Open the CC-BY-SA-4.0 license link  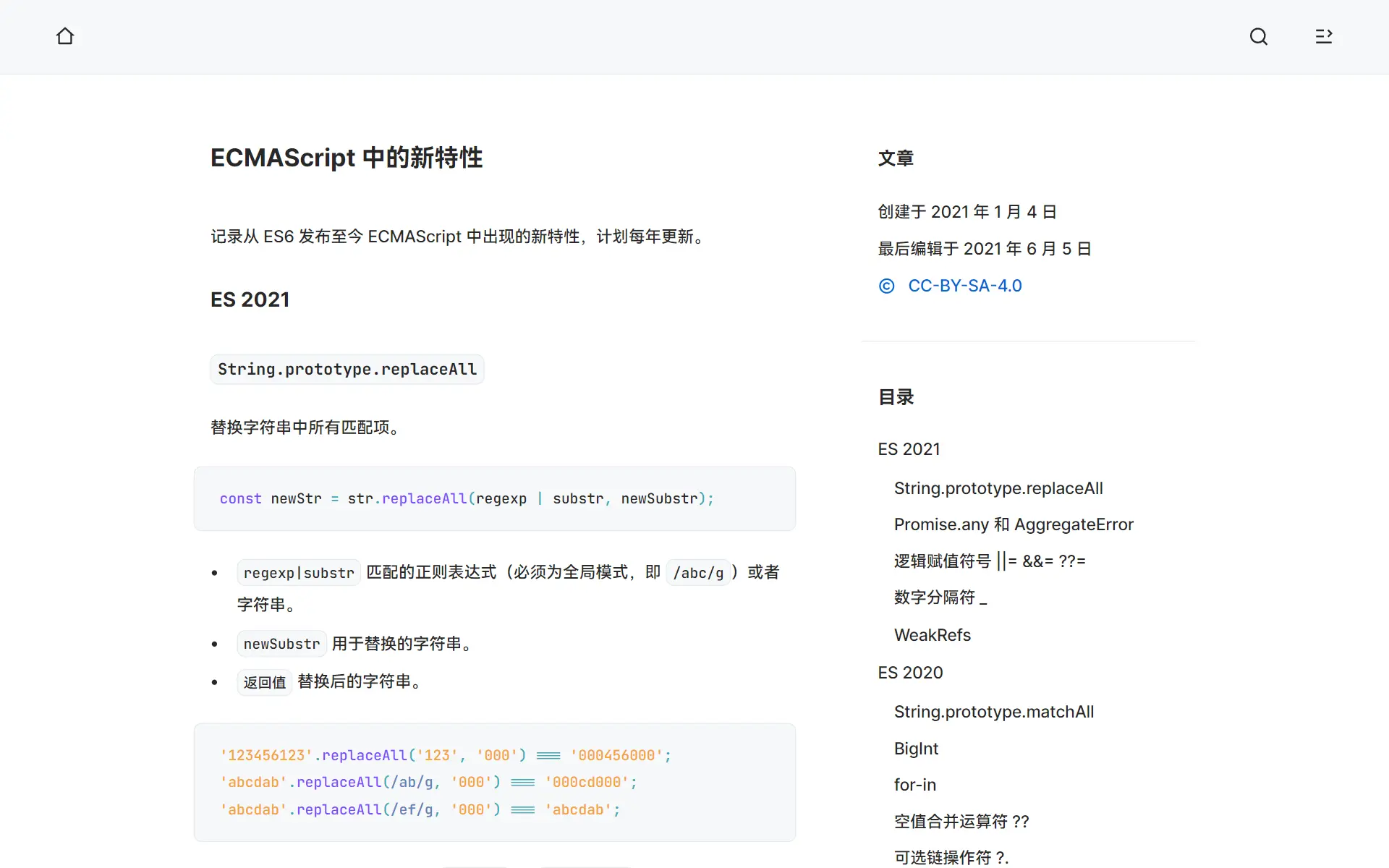click(964, 286)
